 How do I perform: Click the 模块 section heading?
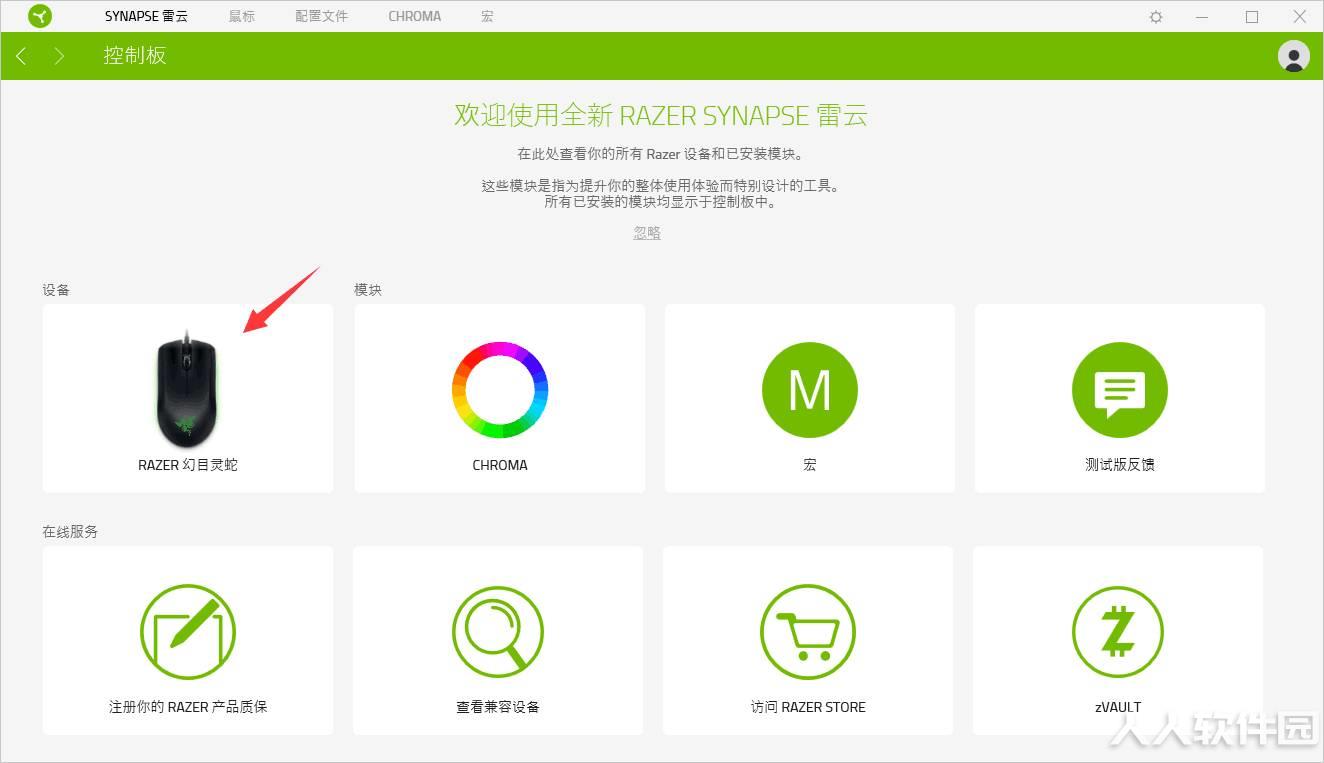368,290
